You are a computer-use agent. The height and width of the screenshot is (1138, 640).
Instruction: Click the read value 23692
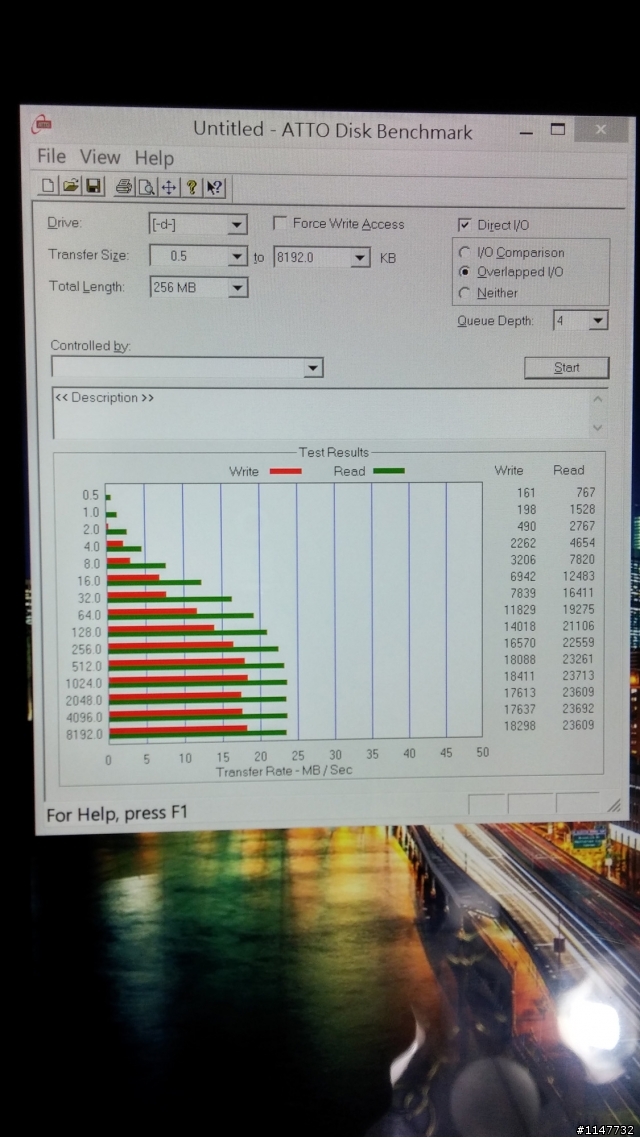pyautogui.click(x=578, y=709)
